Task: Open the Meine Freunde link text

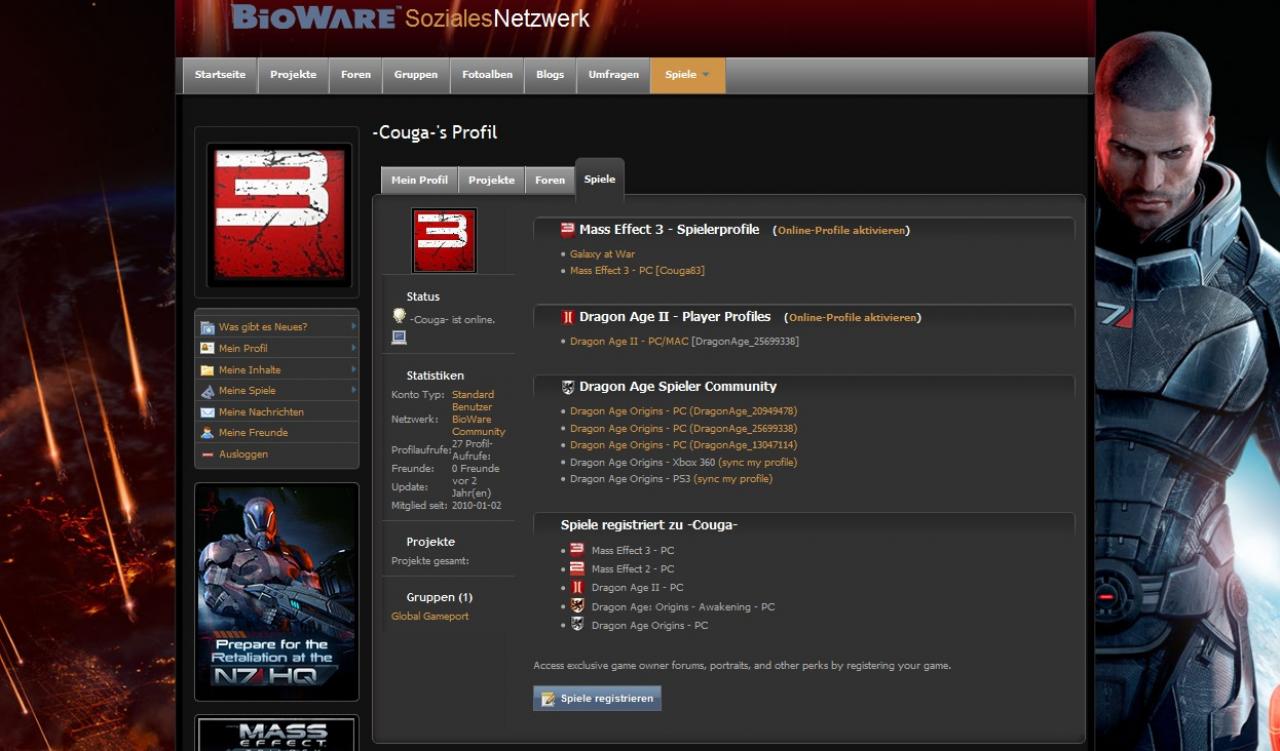Action: [x=253, y=433]
